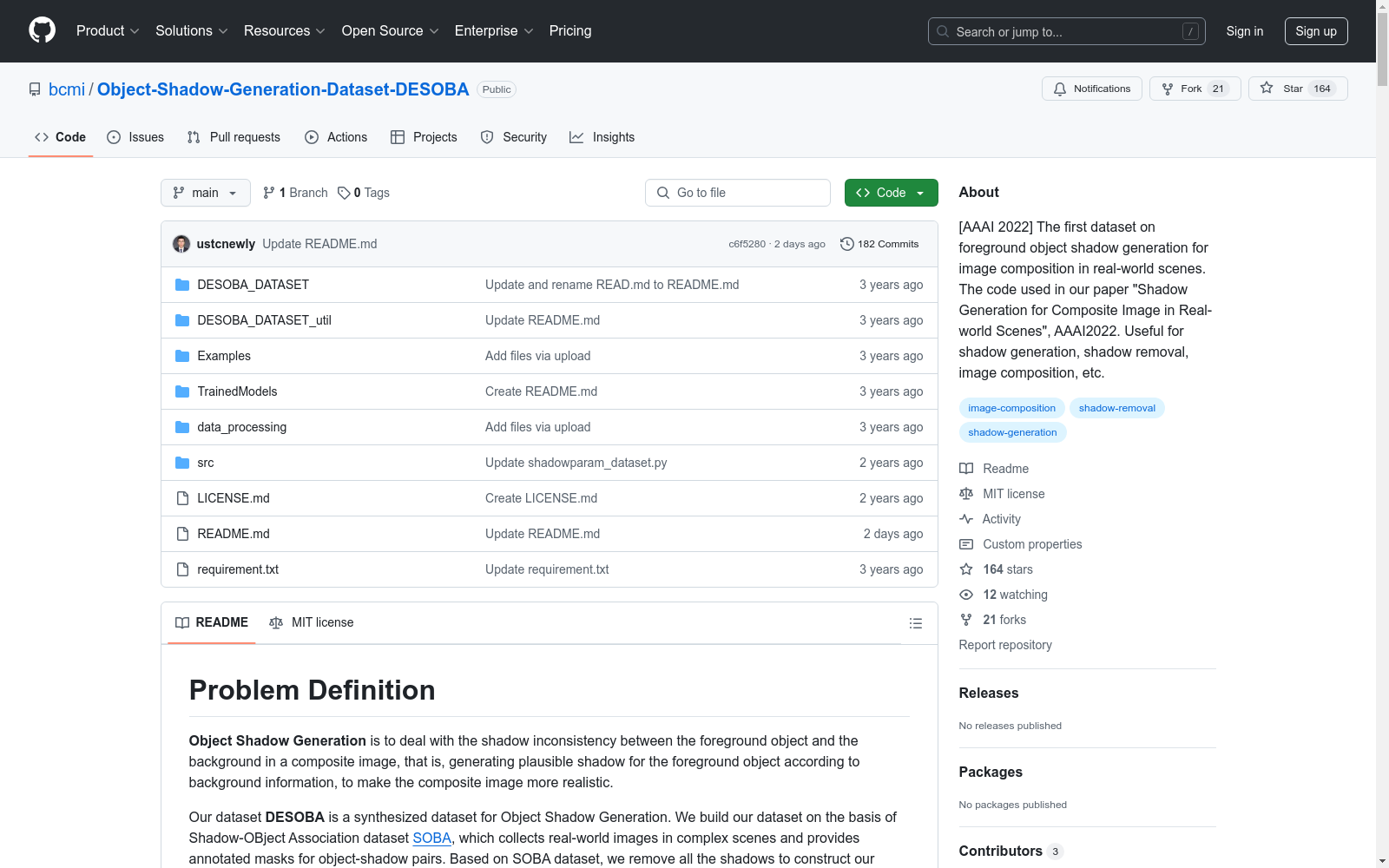Viewport: 1389px width, 868px height.
Task: Click Report repository link
Action: 1005,645
